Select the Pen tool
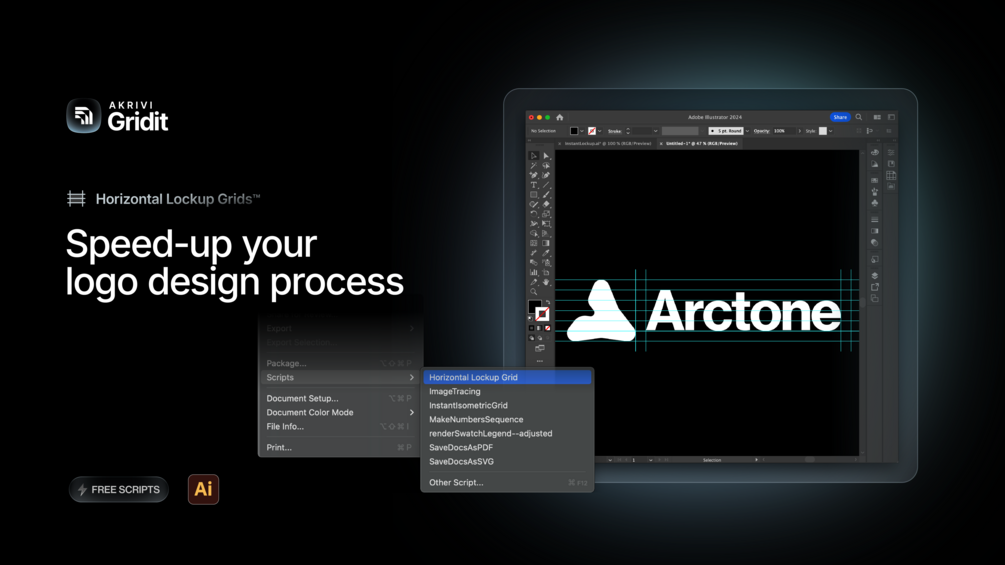Screen dimensions: 1005x565 (x=533, y=175)
